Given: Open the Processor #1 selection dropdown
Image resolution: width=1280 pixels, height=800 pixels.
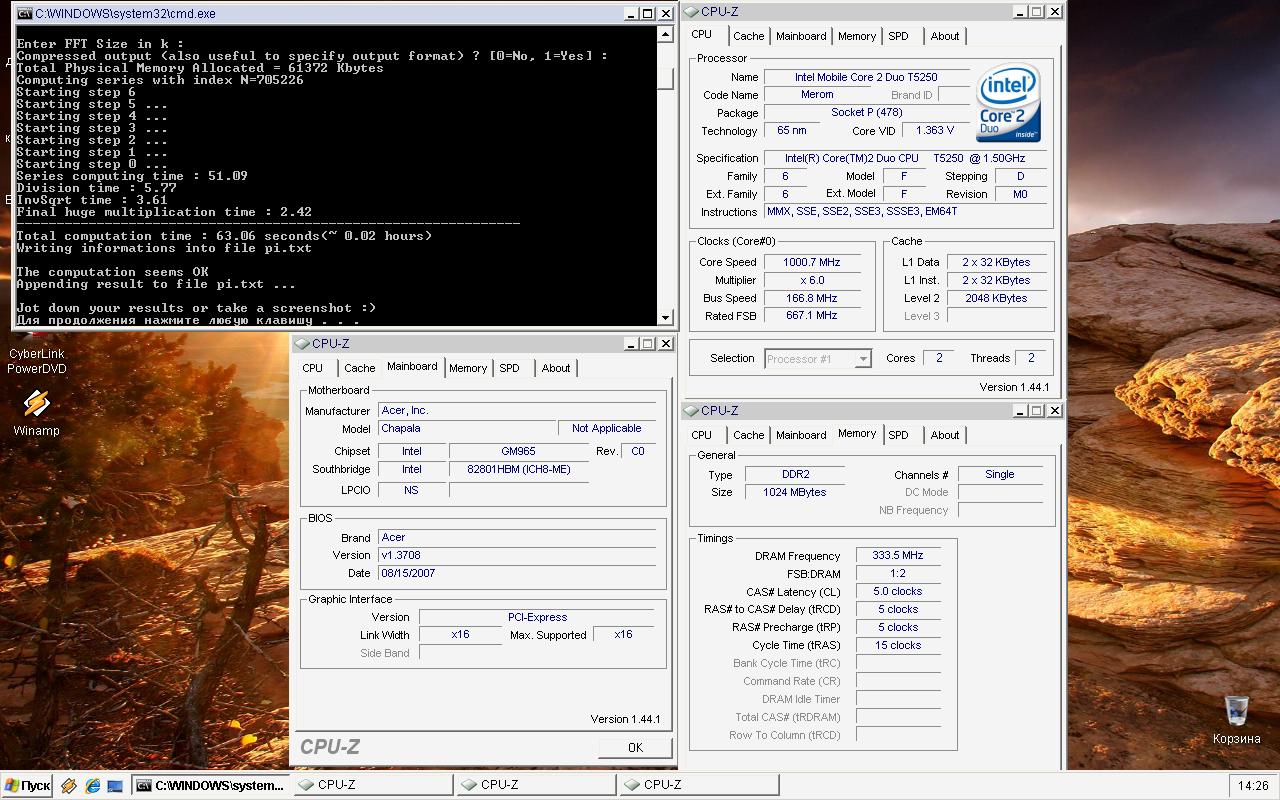Looking at the screenshot, I should pos(818,359).
